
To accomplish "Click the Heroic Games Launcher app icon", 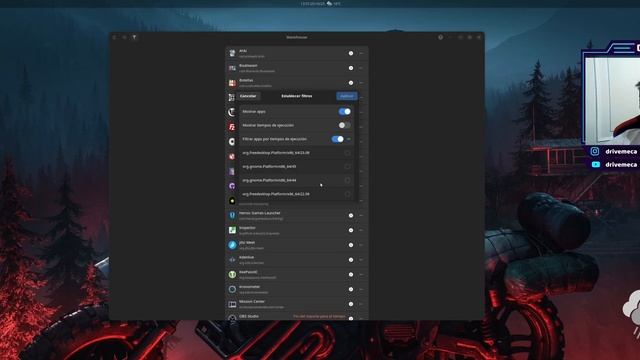I will (232, 216).
